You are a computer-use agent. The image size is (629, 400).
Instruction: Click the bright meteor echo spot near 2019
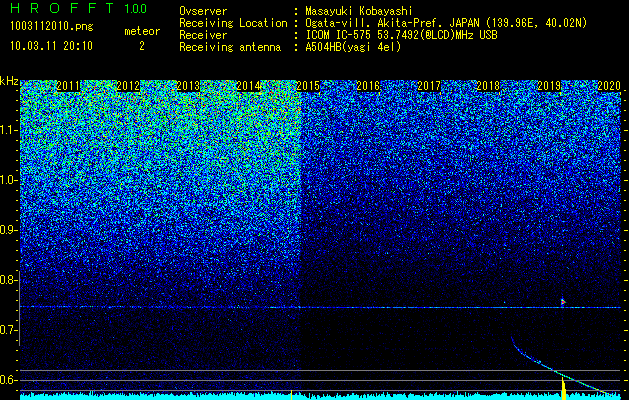click(563, 302)
